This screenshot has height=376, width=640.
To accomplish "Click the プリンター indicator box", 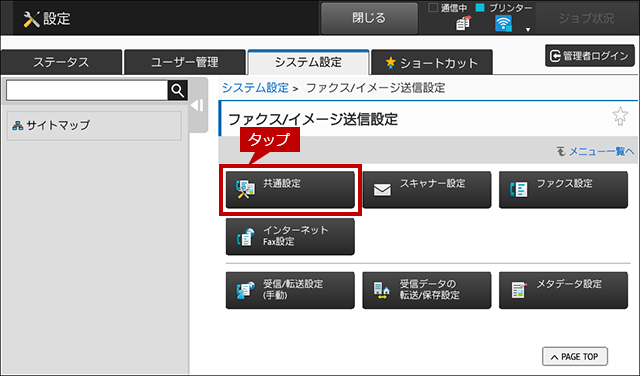I will click(x=480, y=7).
